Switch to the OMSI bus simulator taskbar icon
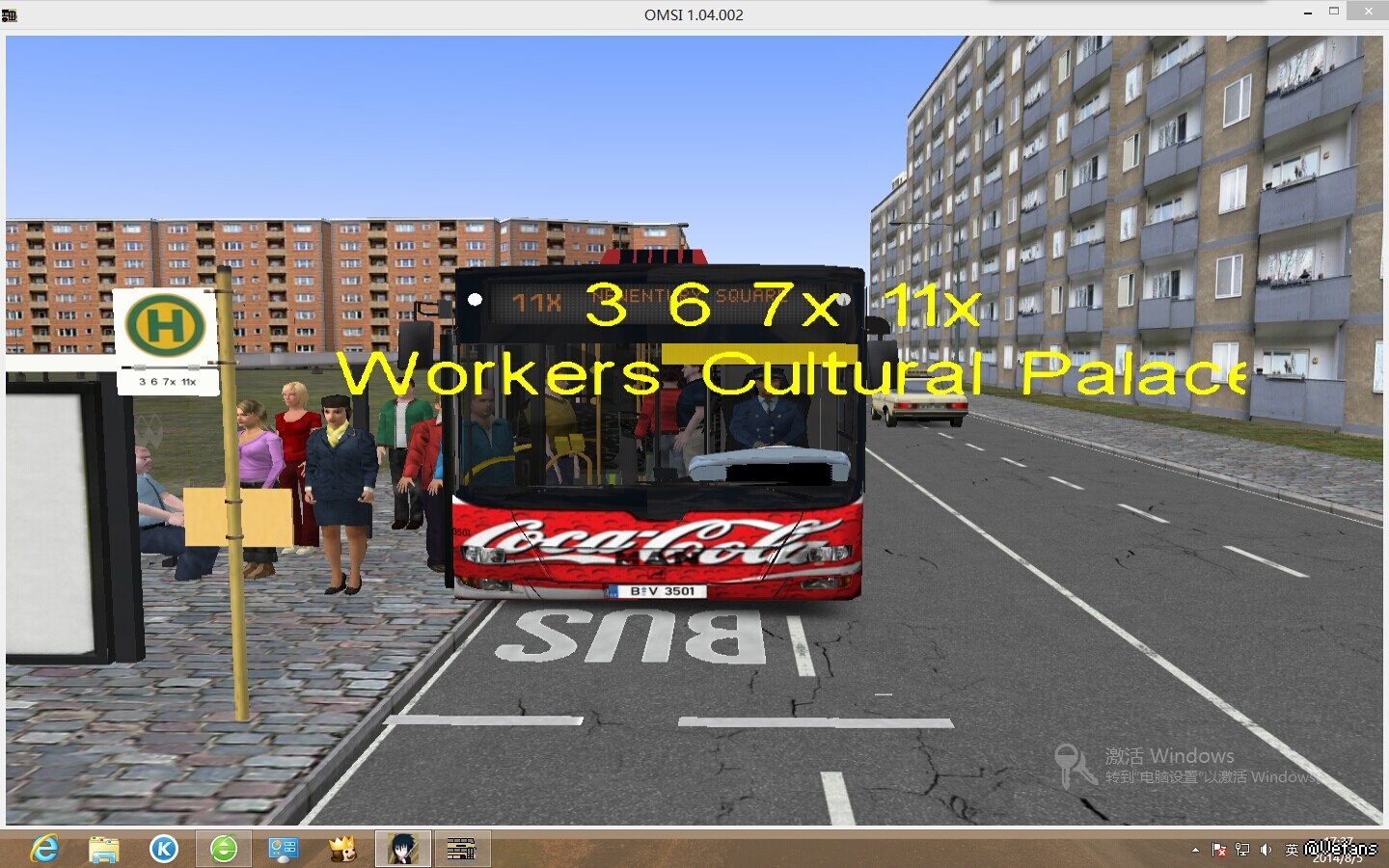Screen dimensions: 1389x868 coord(461,849)
